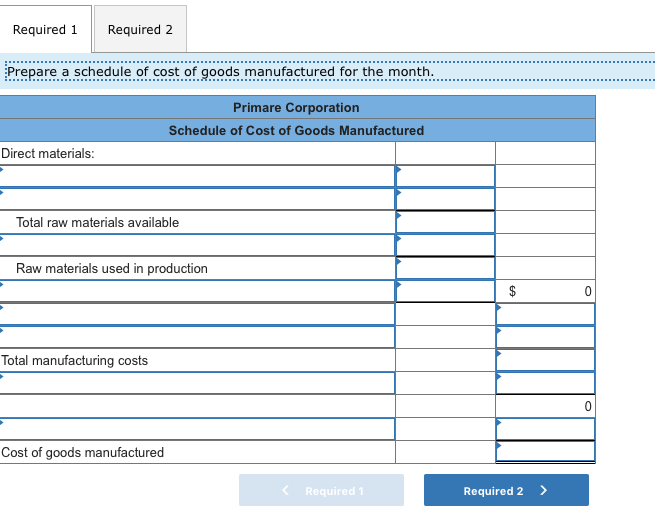Select amount field for Cost of goods manufactured
The height and width of the screenshot is (524, 655).
[546, 452]
